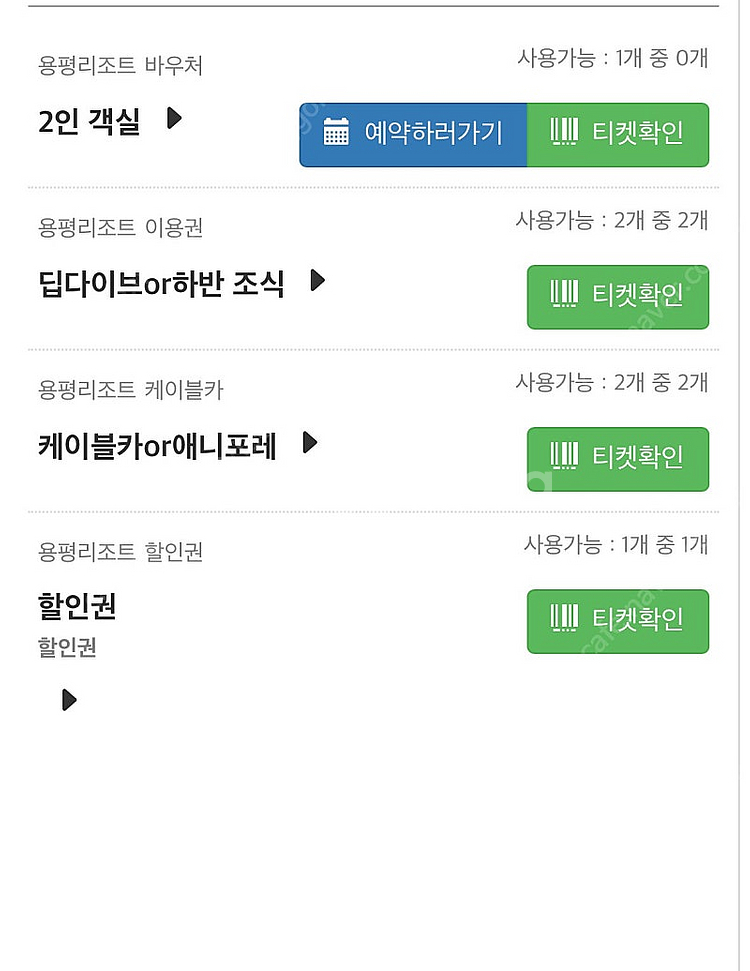Click the 사용가능 1개 중 0개 status text

[612, 58]
